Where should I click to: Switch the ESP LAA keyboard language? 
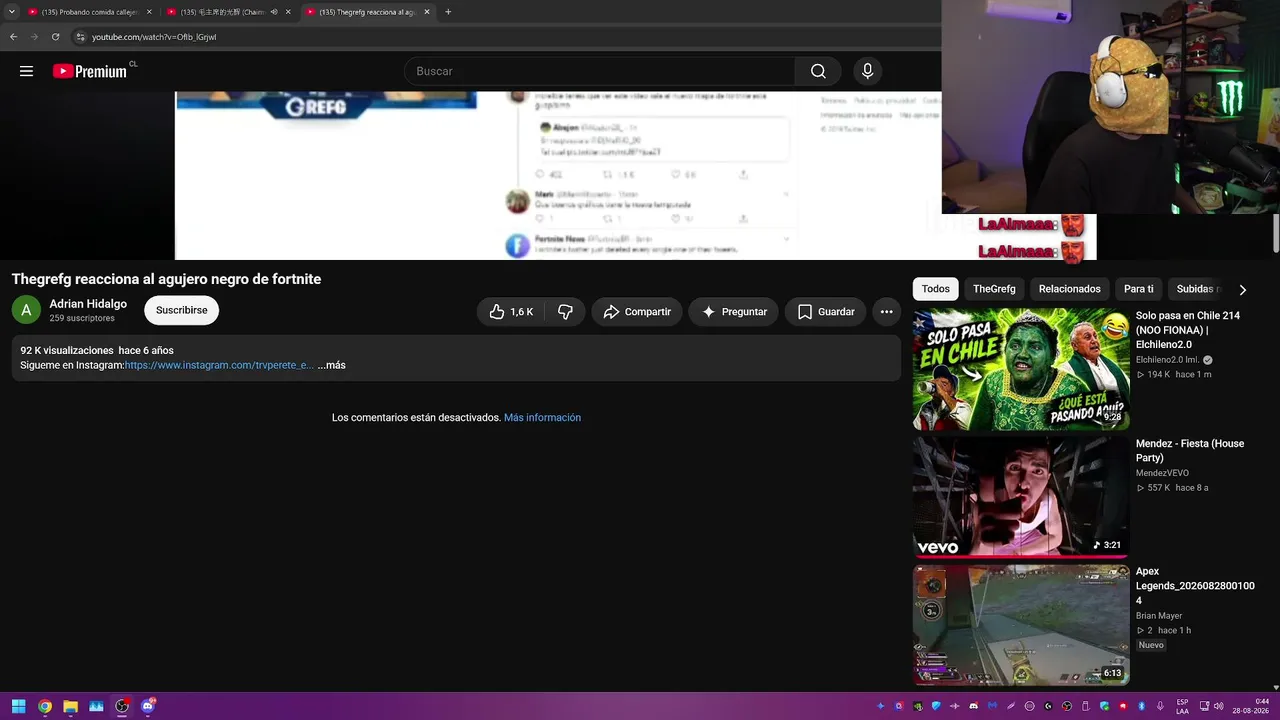(x=1182, y=706)
